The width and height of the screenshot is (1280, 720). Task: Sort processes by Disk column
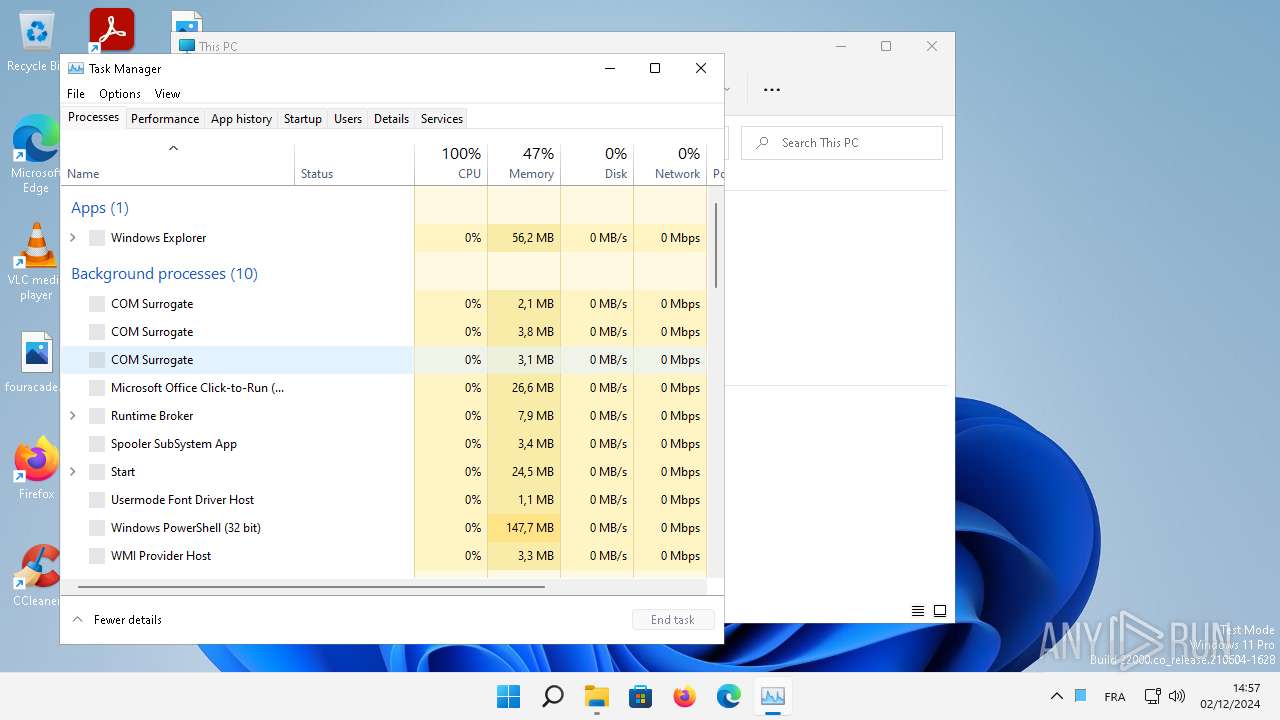pyautogui.click(x=597, y=165)
